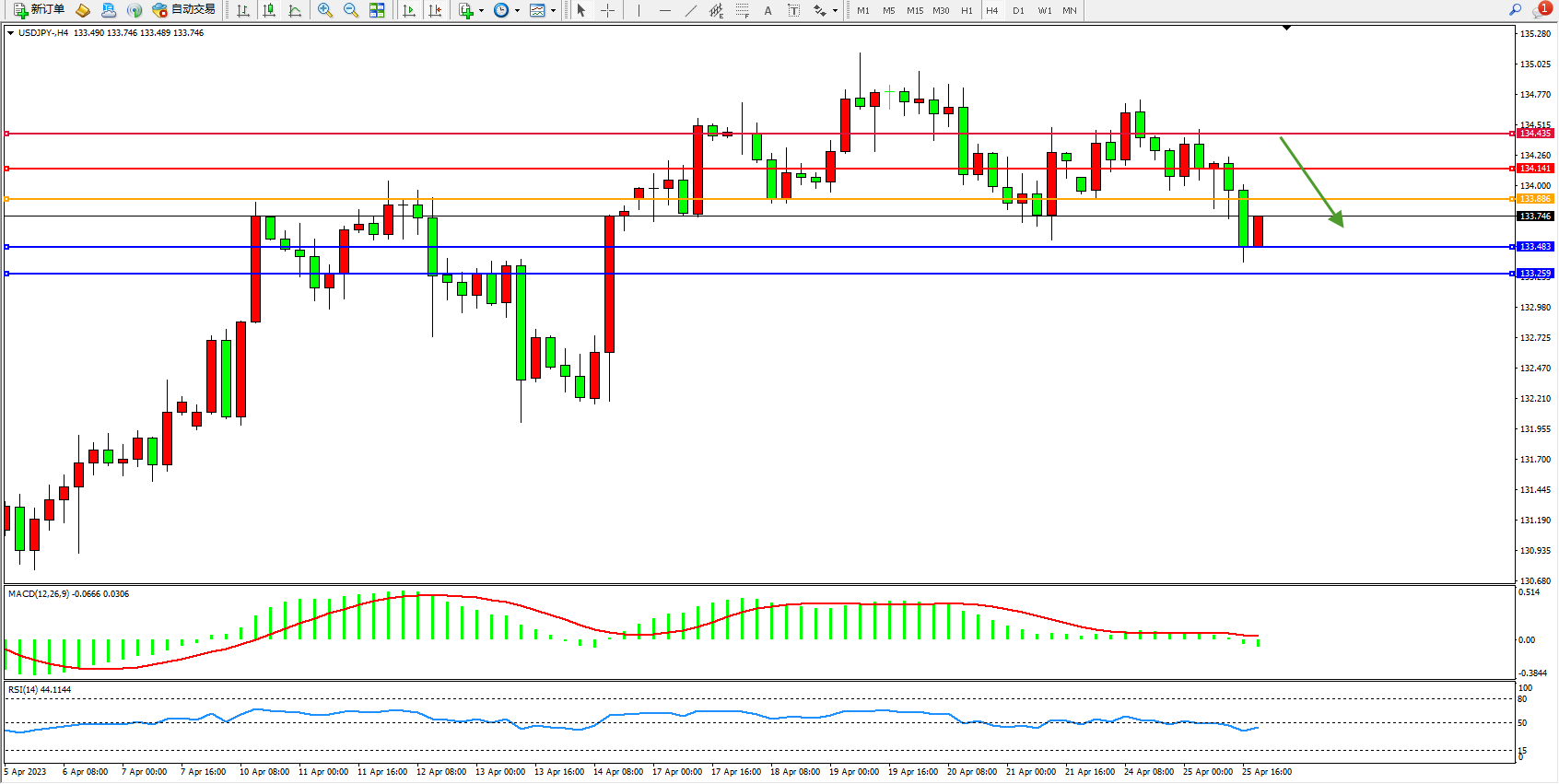Select the vertical line drawing tool
This screenshot has height=784, width=1559.
[639, 10]
